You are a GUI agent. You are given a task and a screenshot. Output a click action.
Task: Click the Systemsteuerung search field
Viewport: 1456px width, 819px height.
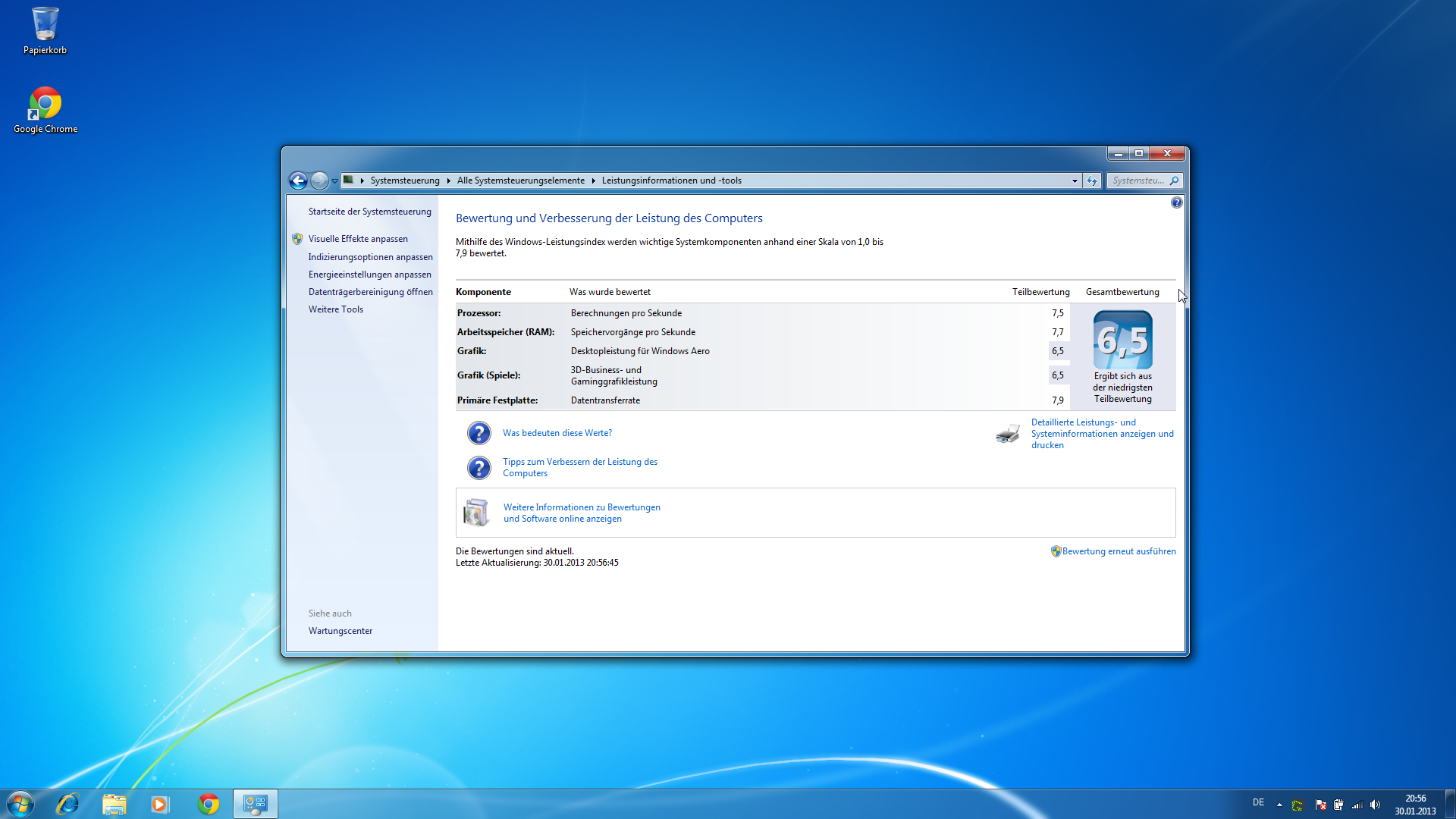click(x=1137, y=180)
